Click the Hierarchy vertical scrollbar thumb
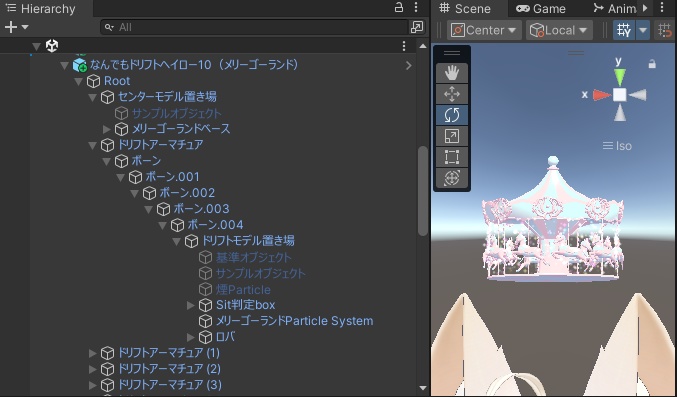 click(422, 191)
